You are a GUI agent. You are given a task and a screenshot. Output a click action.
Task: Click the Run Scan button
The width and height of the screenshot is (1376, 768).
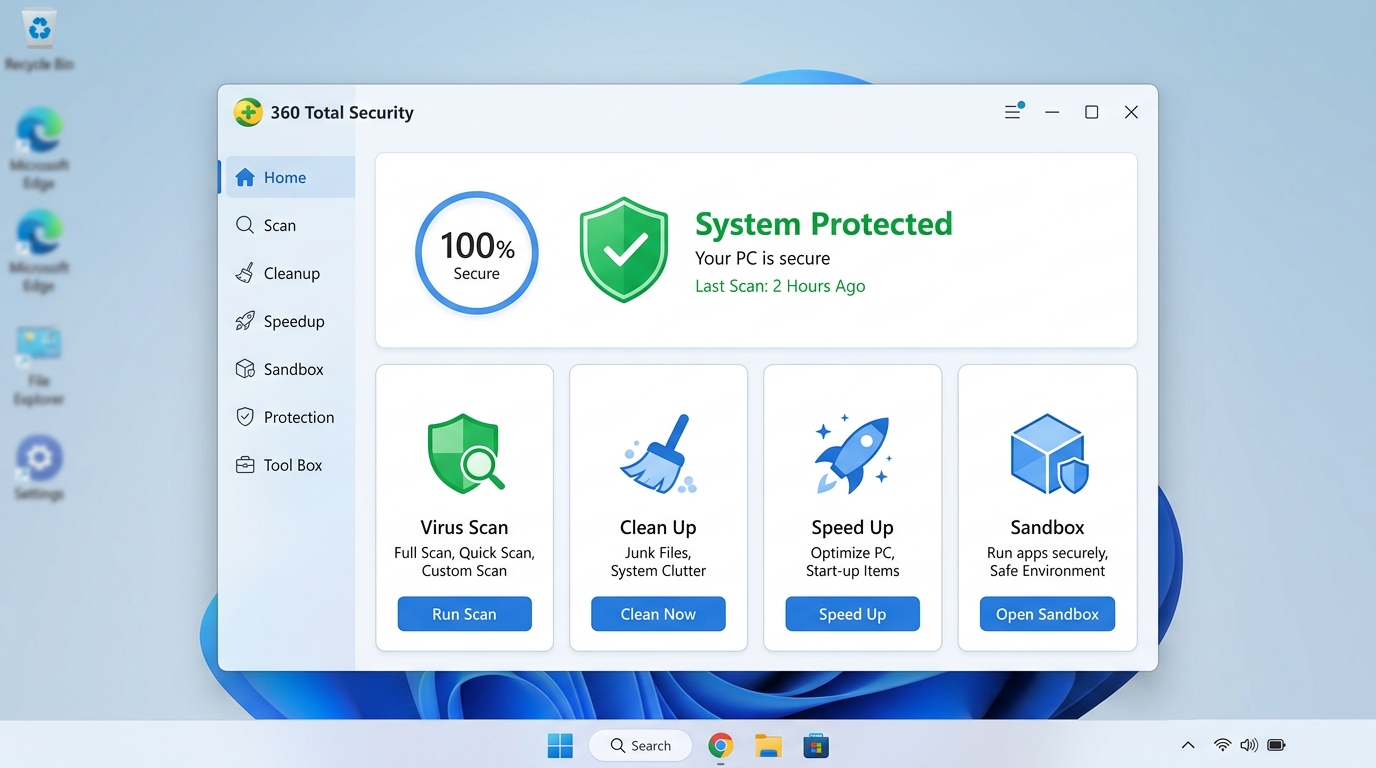(464, 613)
